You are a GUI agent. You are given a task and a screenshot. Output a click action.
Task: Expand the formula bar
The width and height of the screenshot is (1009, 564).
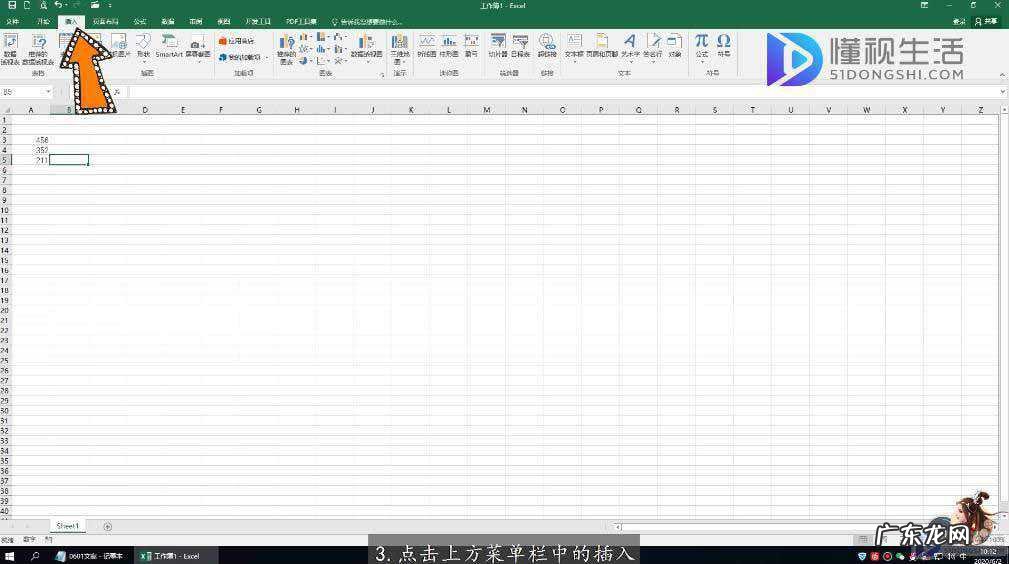[x=1003, y=92]
